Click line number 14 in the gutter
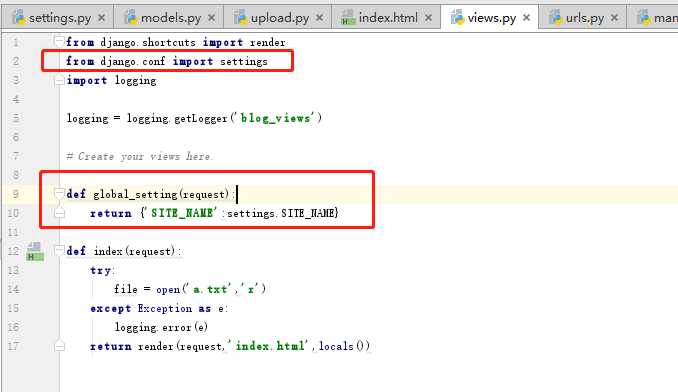The image size is (678, 392). coord(13,289)
